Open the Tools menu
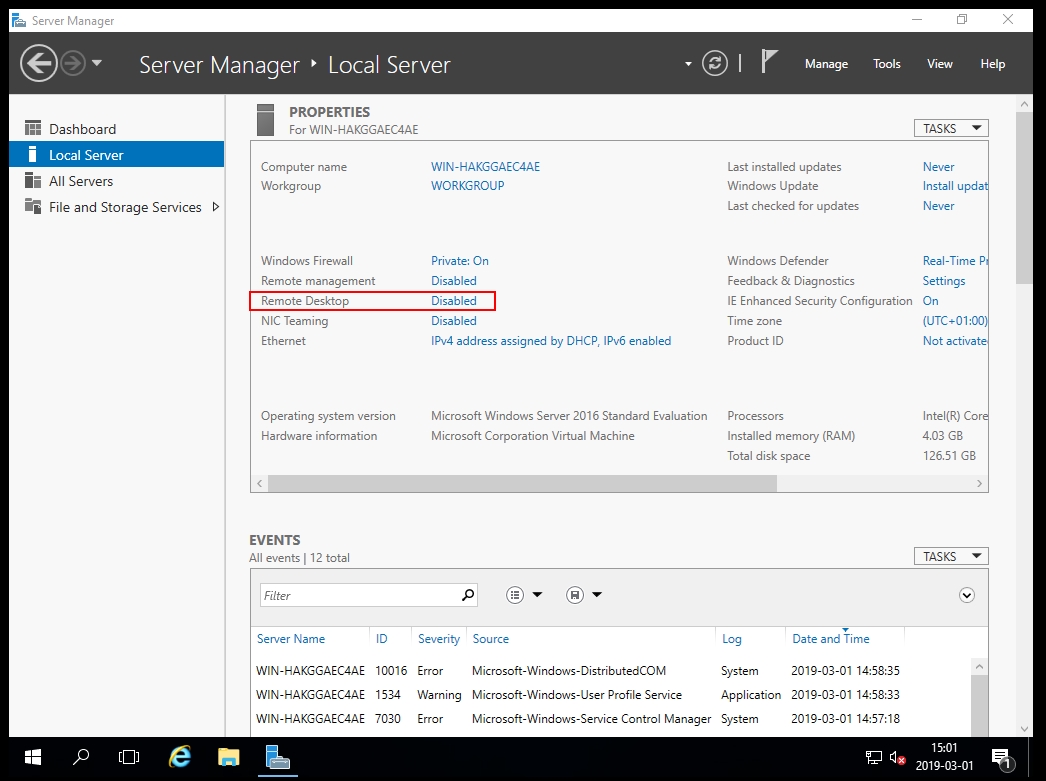 [x=887, y=64]
